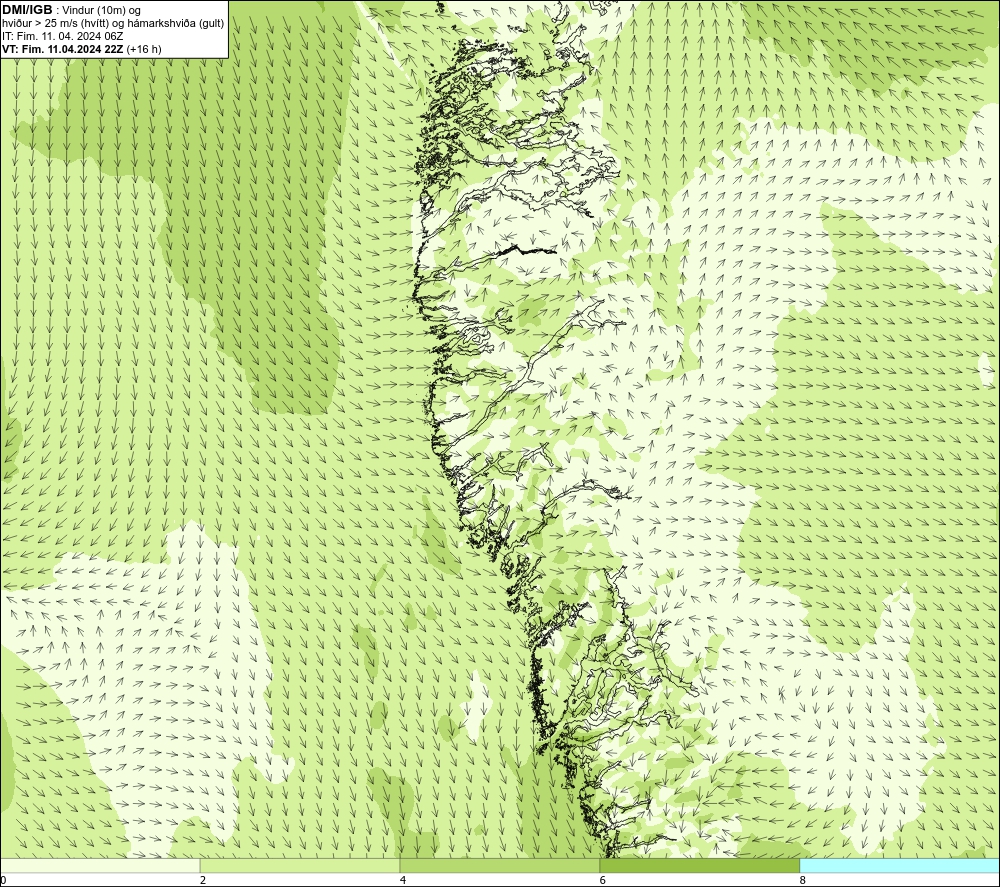Click the scale label '6'
Viewport: 1000px width, 887px height.
coord(602,881)
